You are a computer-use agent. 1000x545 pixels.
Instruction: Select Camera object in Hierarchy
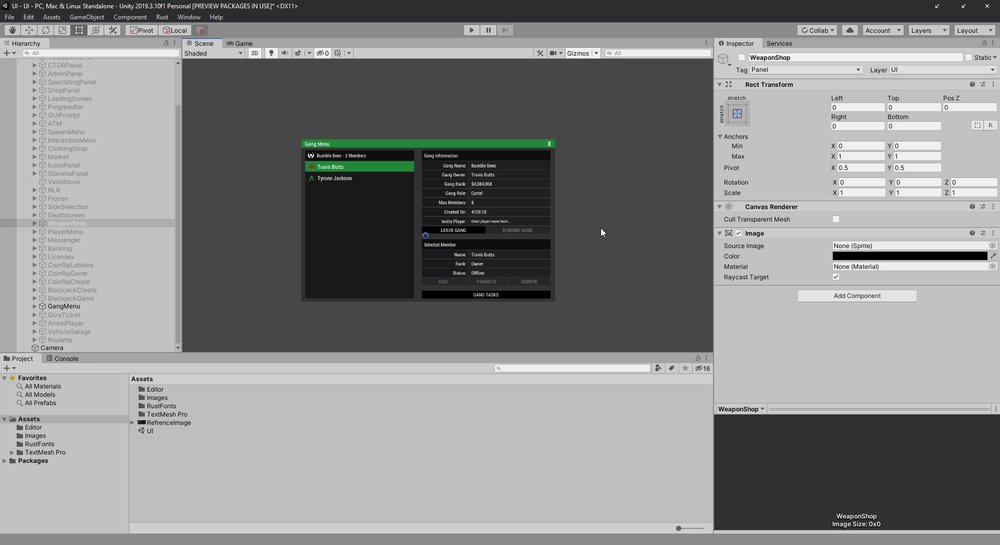coord(52,348)
